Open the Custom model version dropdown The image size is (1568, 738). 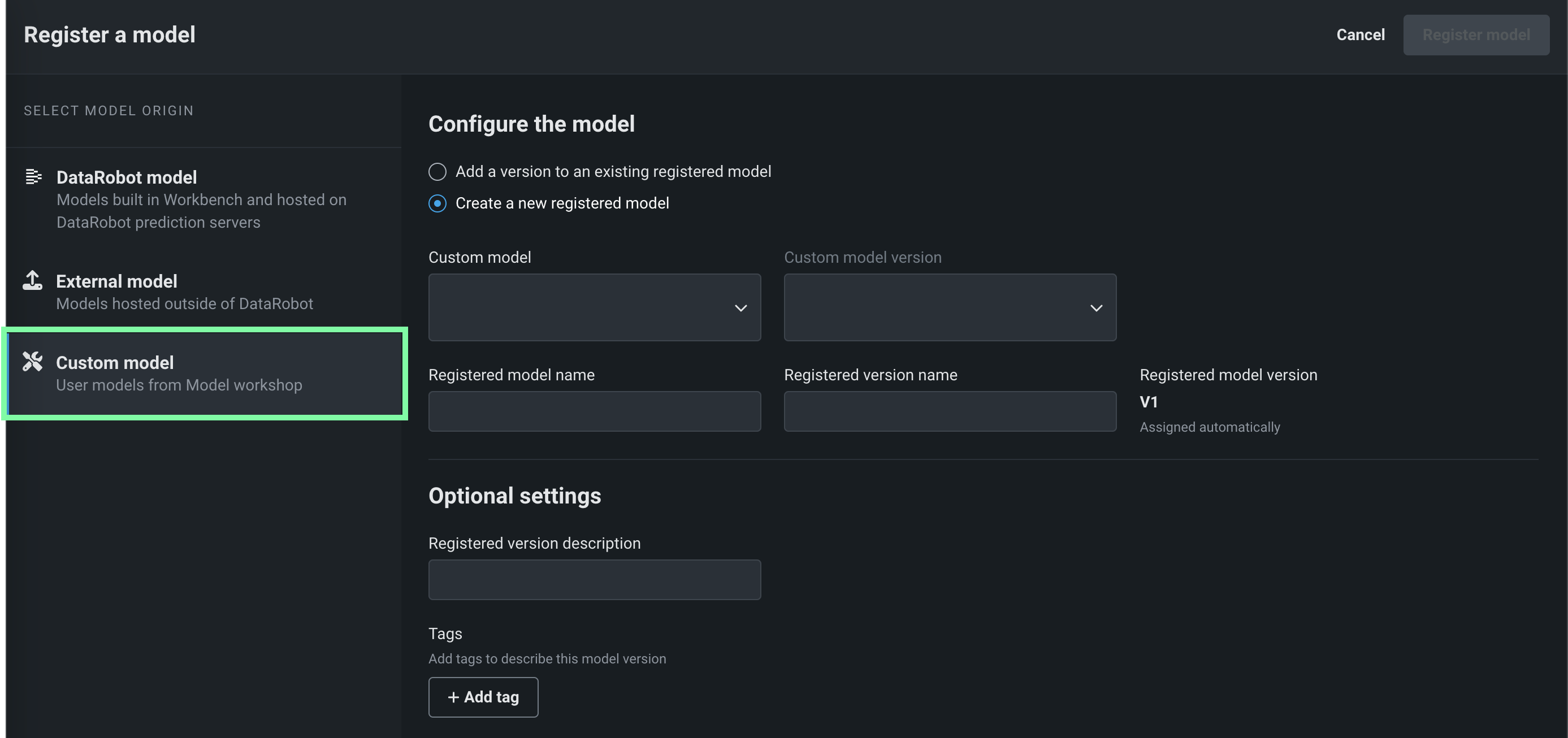(x=949, y=307)
